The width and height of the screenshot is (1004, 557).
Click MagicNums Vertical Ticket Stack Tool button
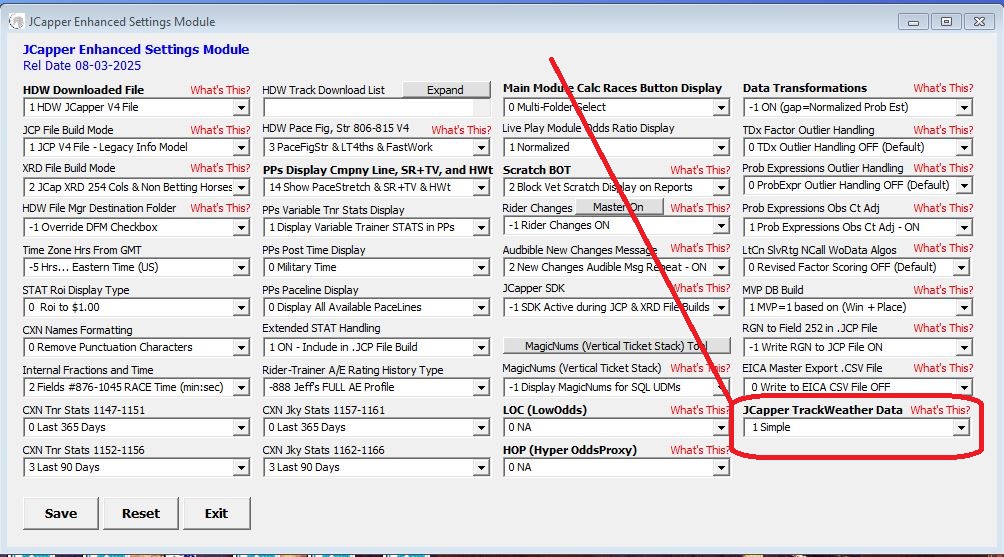coord(617,346)
